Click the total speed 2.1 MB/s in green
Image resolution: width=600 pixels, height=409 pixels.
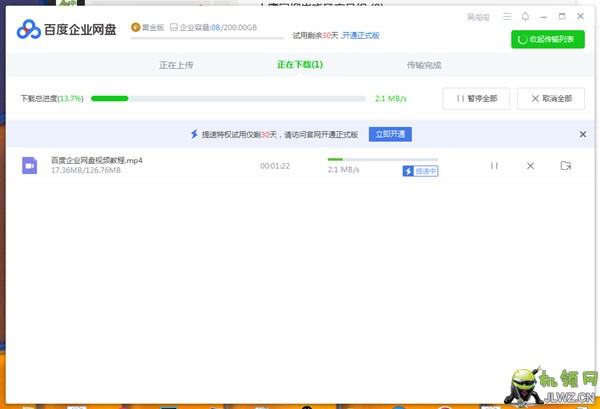click(391, 99)
